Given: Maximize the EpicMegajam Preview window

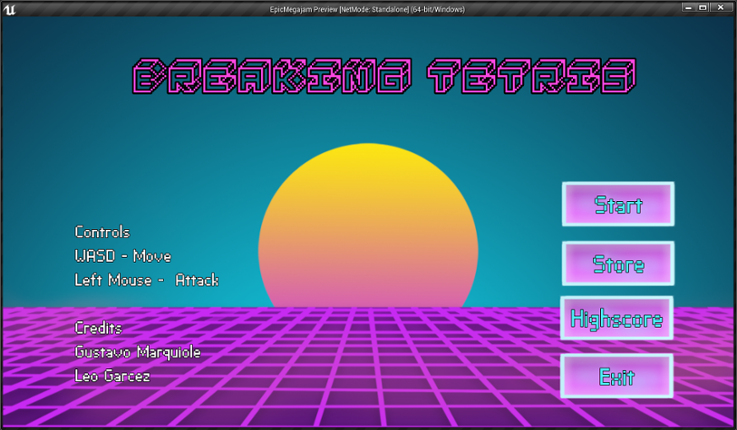Looking at the screenshot, I should pyautogui.click(x=703, y=7).
